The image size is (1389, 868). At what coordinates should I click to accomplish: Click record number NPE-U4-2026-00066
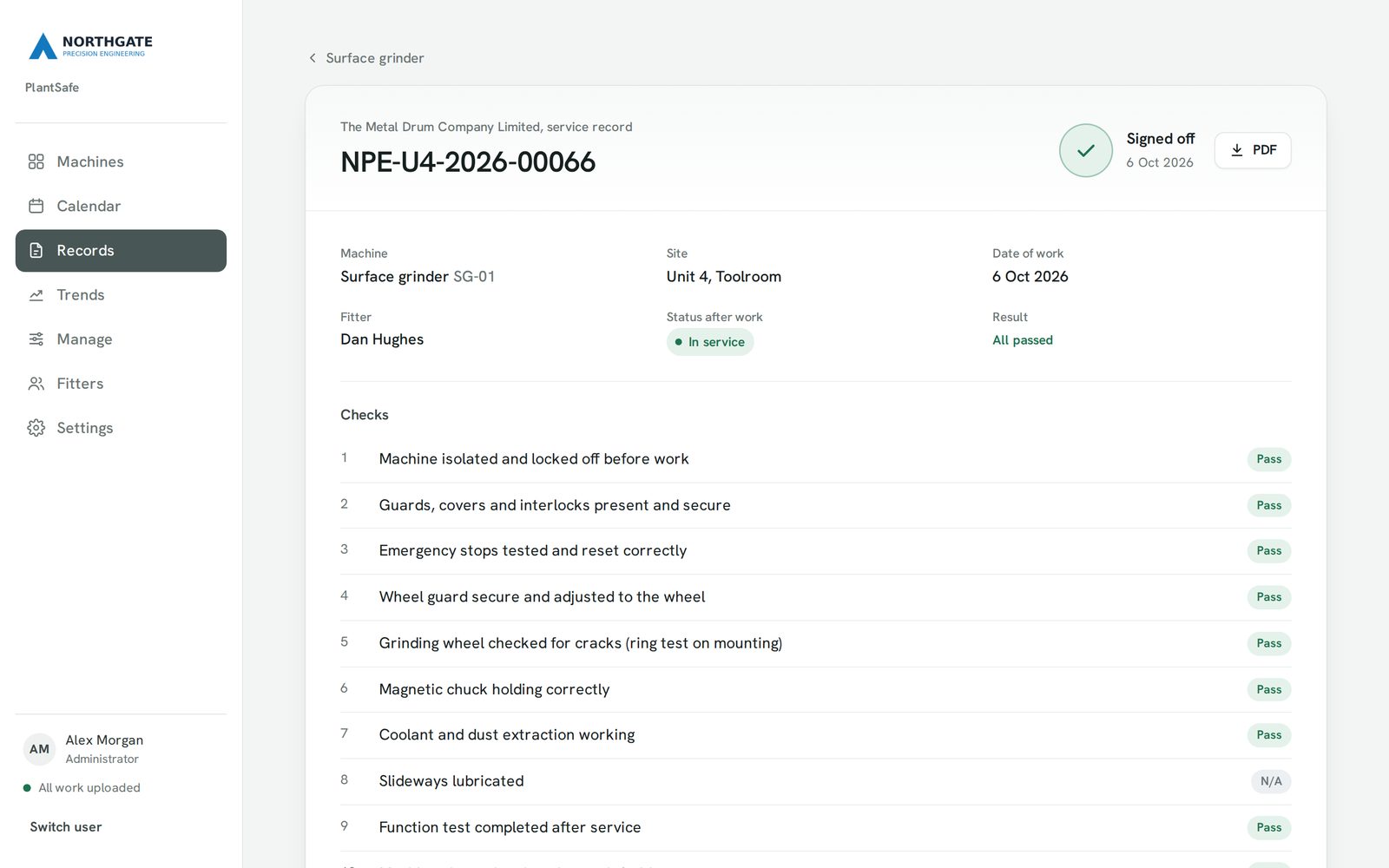(468, 162)
